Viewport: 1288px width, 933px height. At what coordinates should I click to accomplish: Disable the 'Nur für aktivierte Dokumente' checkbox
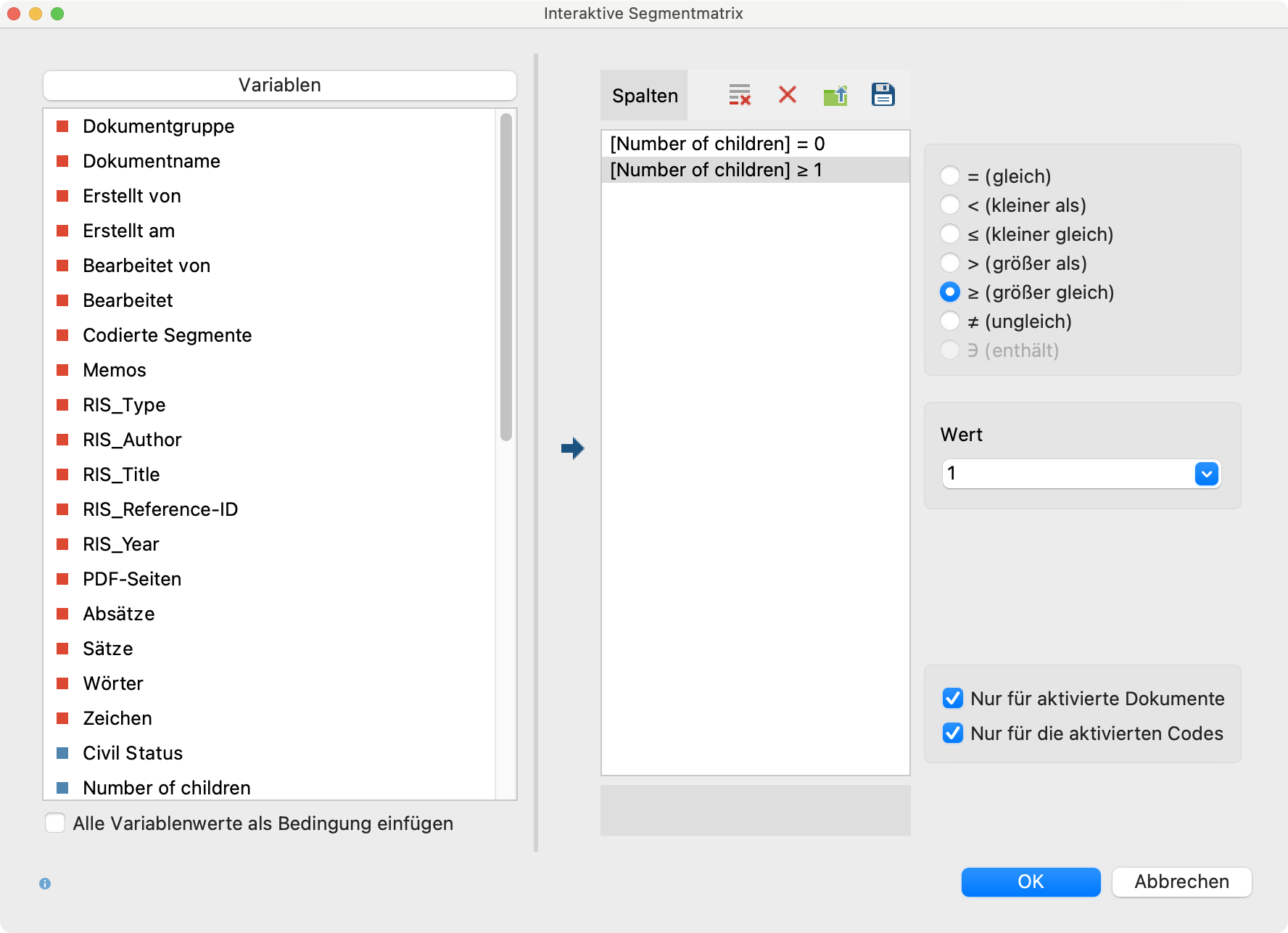tap(951, 698)
